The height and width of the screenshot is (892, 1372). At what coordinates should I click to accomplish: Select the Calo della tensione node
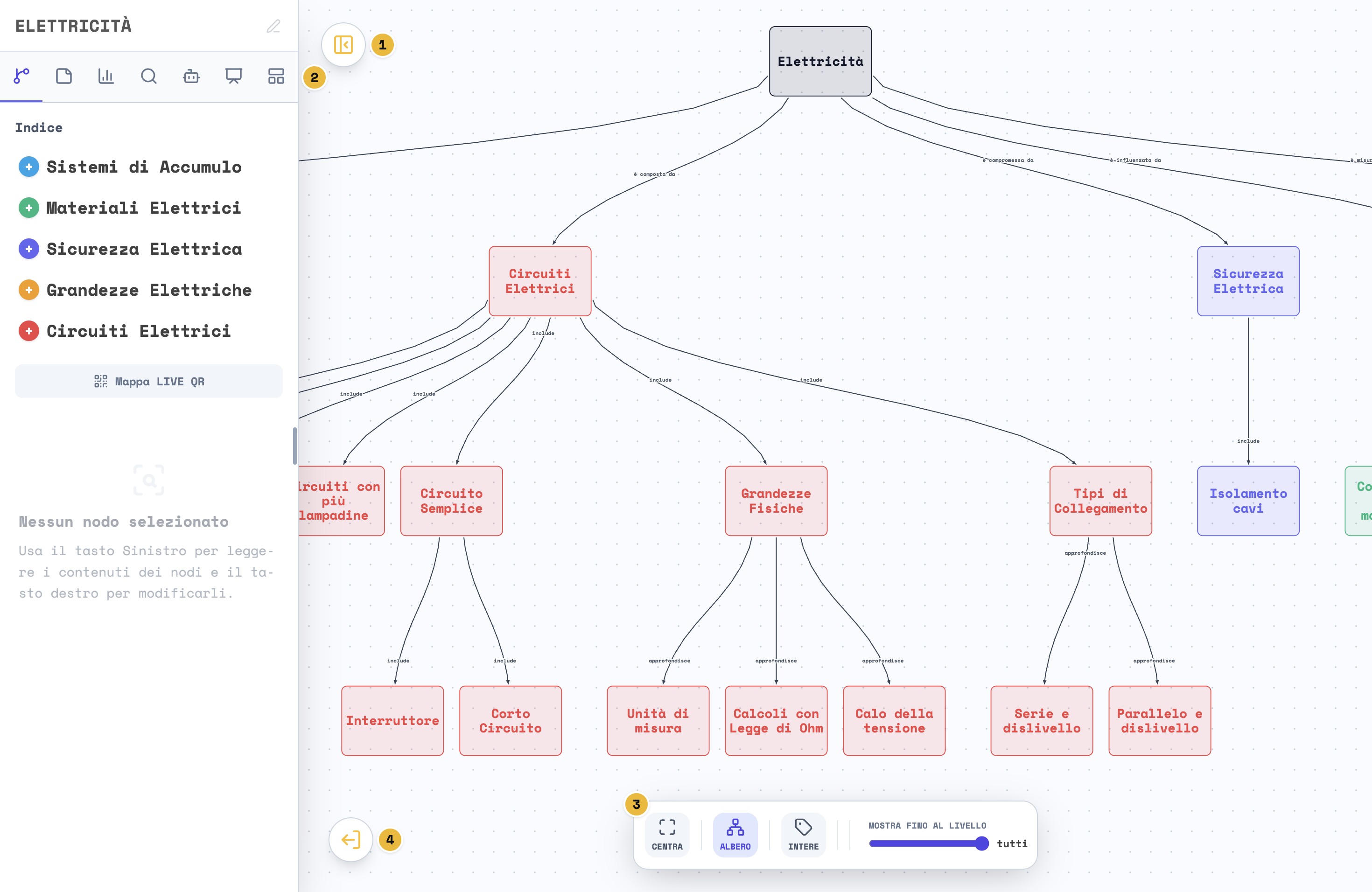pos(894,720)
